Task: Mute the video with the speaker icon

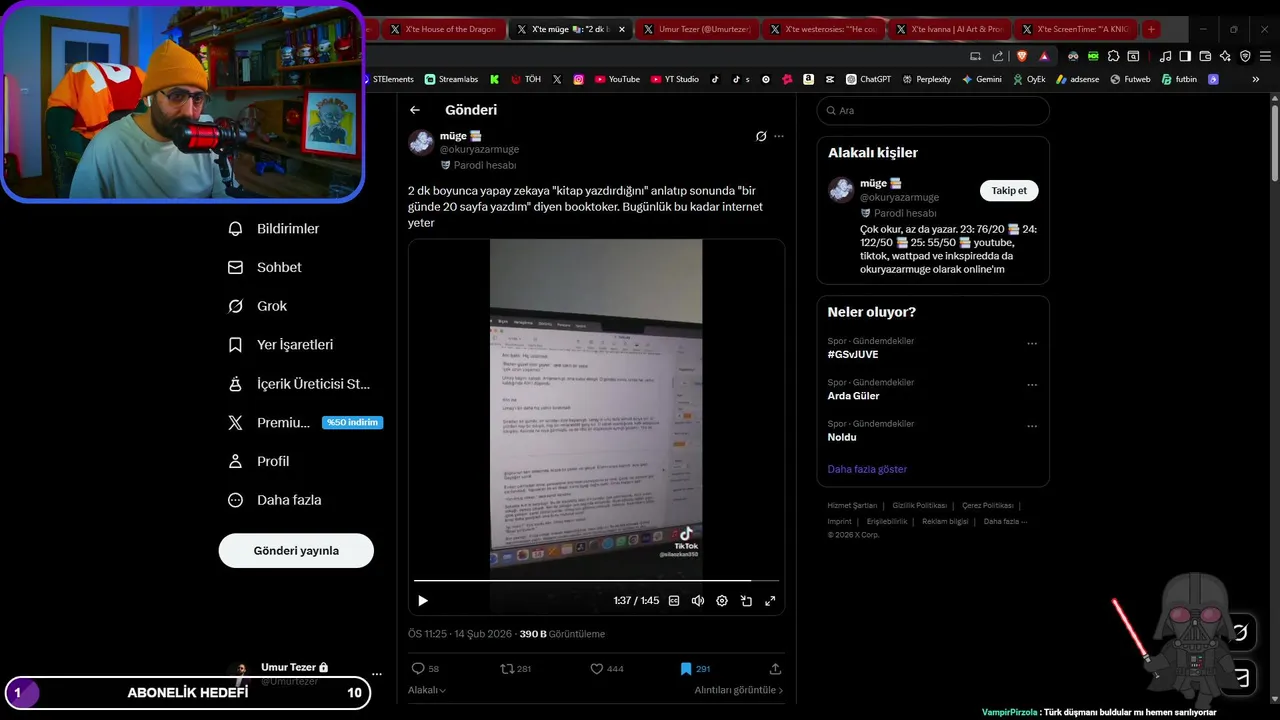Action: [698, 601]
